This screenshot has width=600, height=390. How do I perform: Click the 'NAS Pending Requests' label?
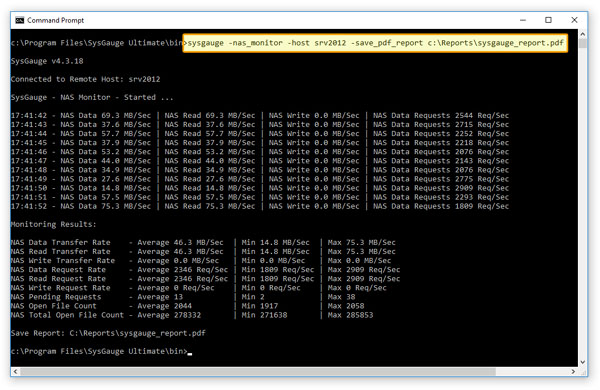[56, 297]
